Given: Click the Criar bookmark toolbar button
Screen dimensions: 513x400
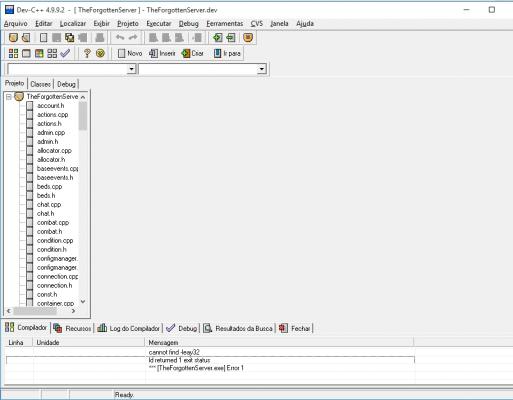Looking at the screenshot, I should click(193, 53).
